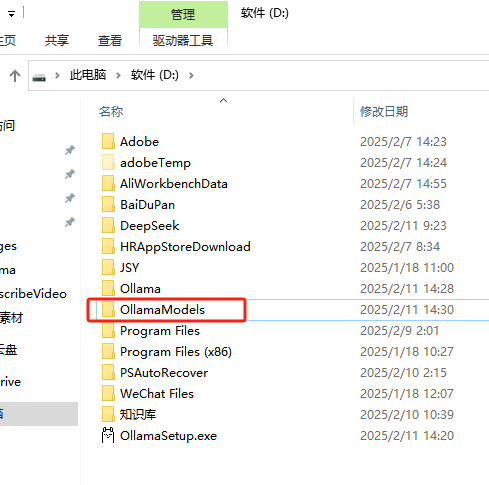Image resolution: width=489 pixels, height=485 pixels.
Task: Click the DeepSeek folder icon
Action: tap(108, 225)
